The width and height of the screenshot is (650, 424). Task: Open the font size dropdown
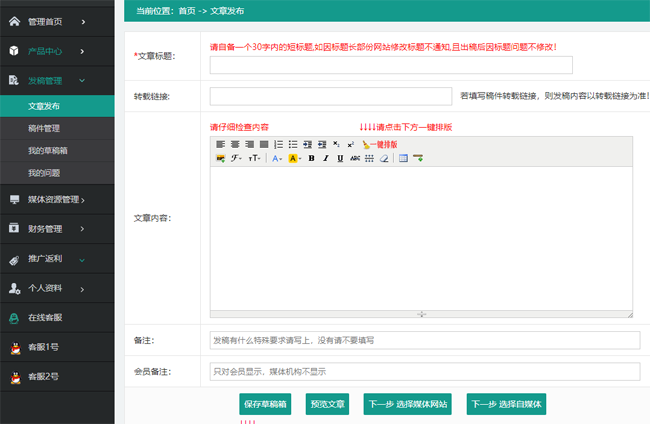click(255, 158)
